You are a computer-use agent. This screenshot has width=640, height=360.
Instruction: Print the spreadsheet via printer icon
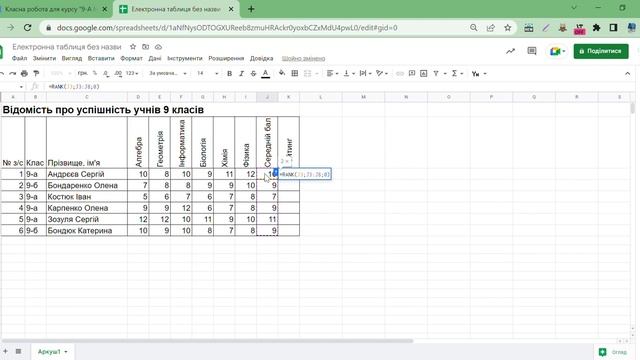click(24, 73)
